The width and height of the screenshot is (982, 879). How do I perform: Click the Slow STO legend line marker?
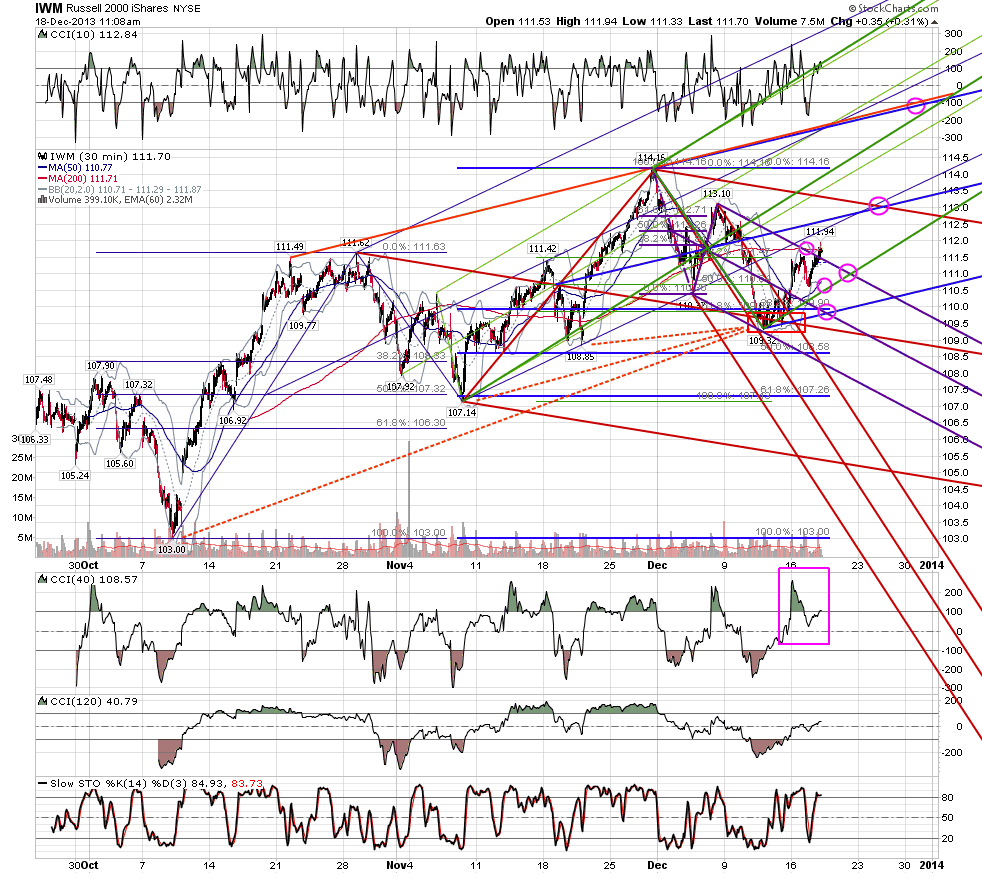[43, 783]
